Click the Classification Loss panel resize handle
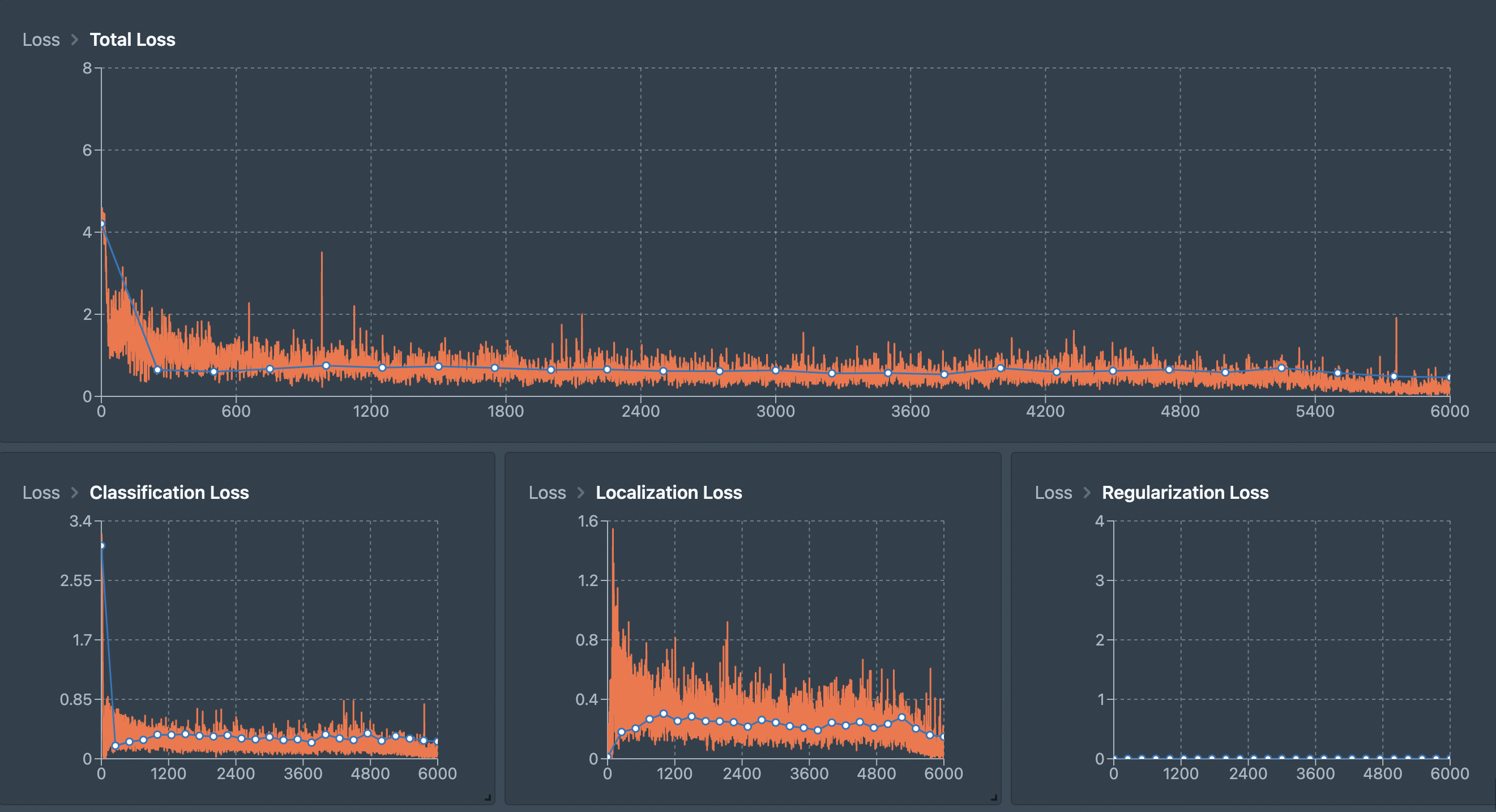 point(488,797)
